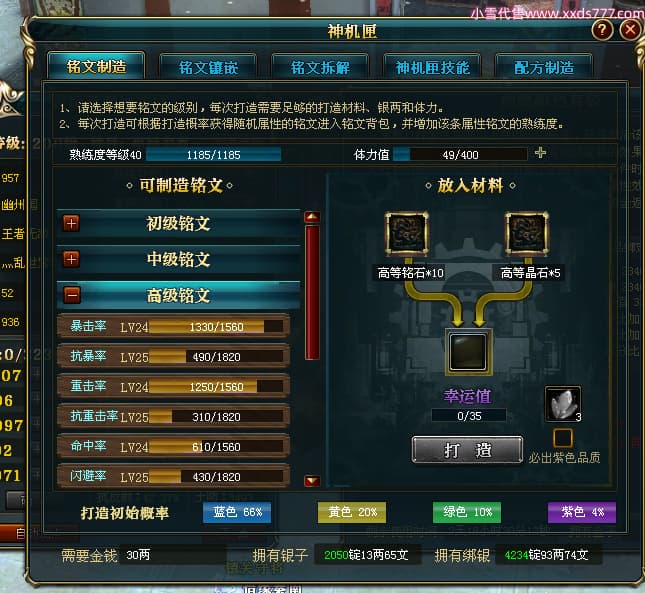This screenshot has height=593, width=645.
Task: Click the 打造 forge button
Action: (467, 449)
